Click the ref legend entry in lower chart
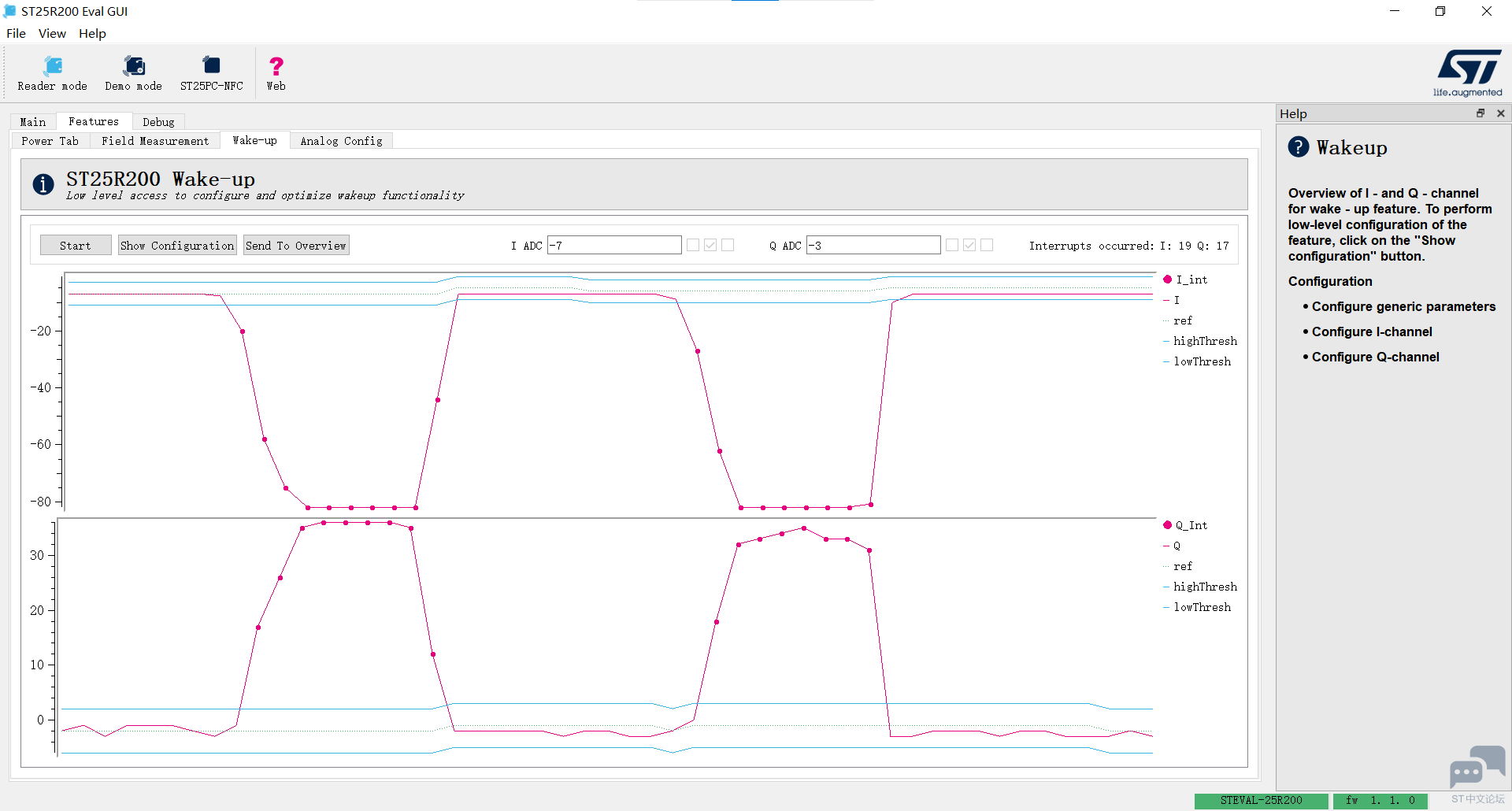The image size is (1512, 811). point(1178,566)
